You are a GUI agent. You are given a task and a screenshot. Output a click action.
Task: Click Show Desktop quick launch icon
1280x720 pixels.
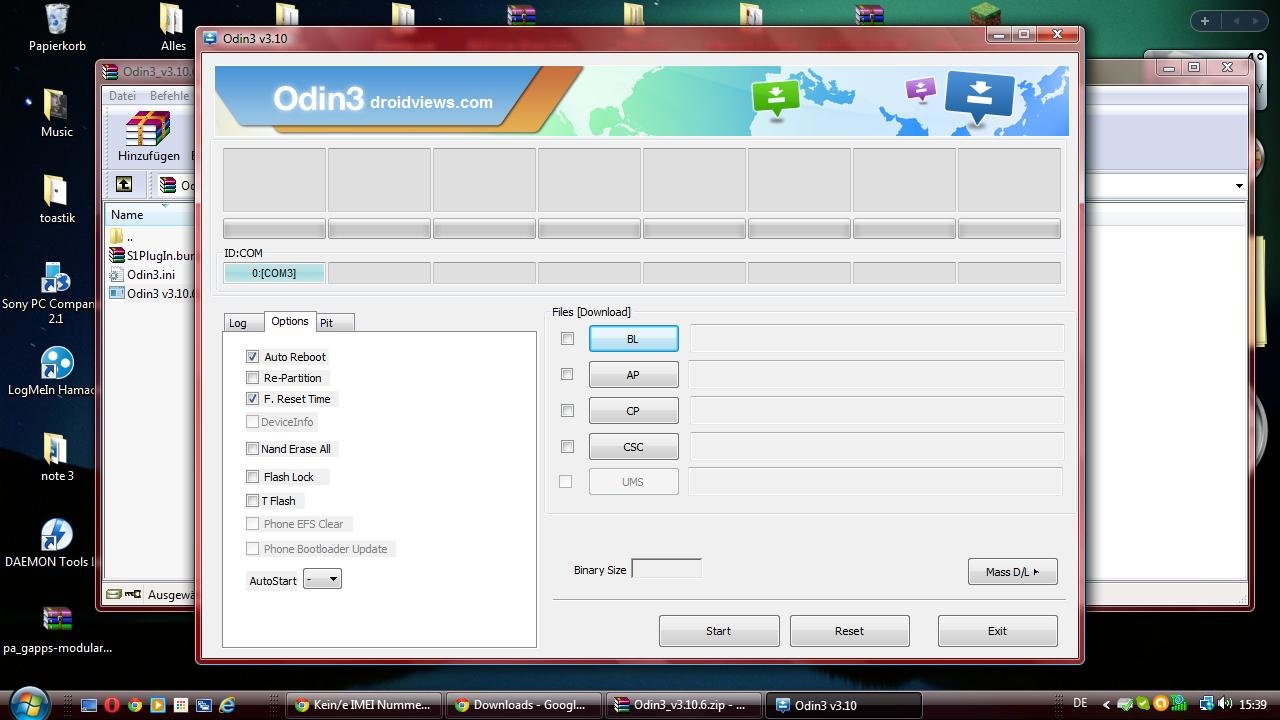[x=89, y=705]
